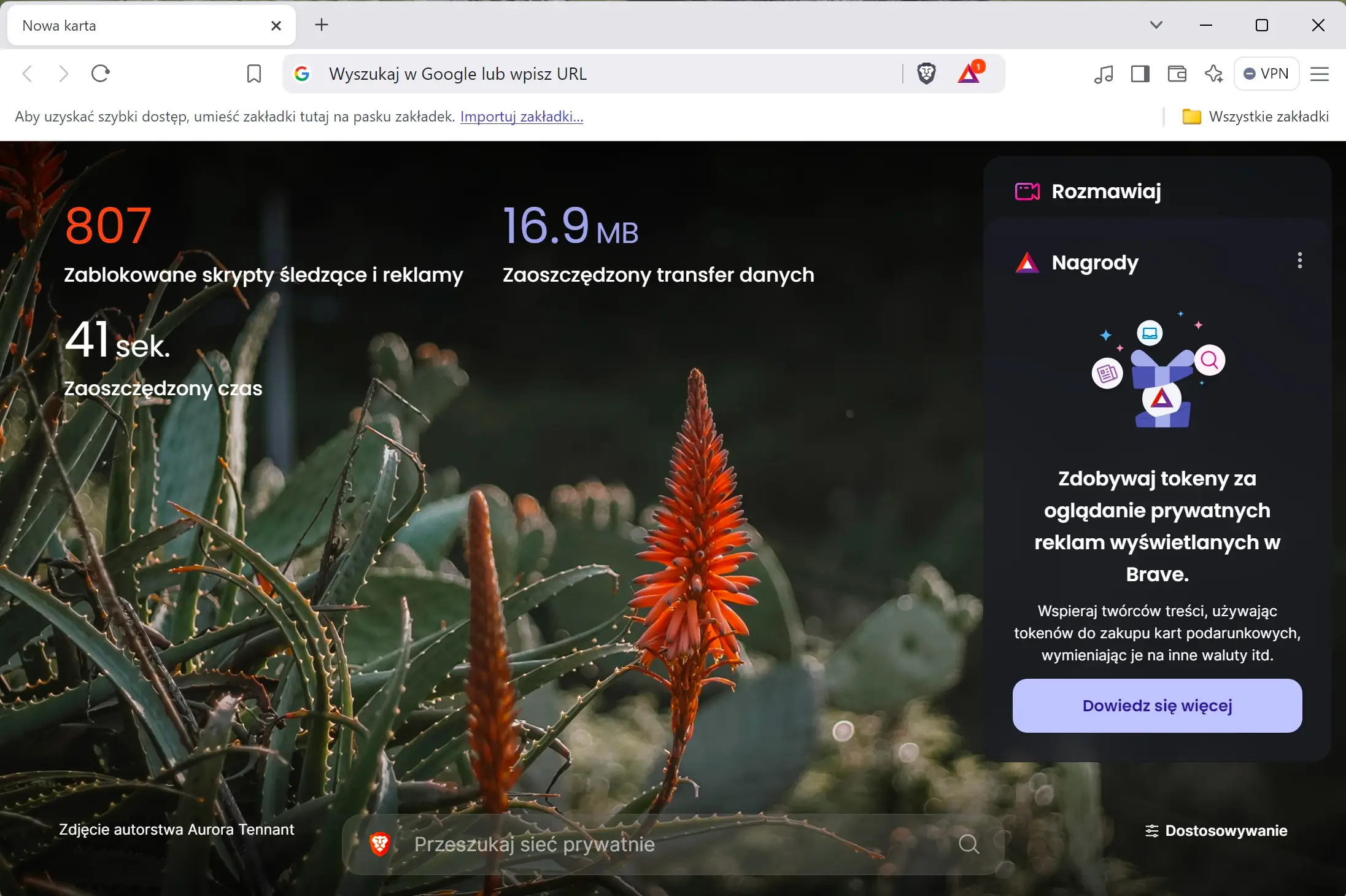Open a new tab with plus button
The image size is (1346, 896).
click(x=322, y=25)
